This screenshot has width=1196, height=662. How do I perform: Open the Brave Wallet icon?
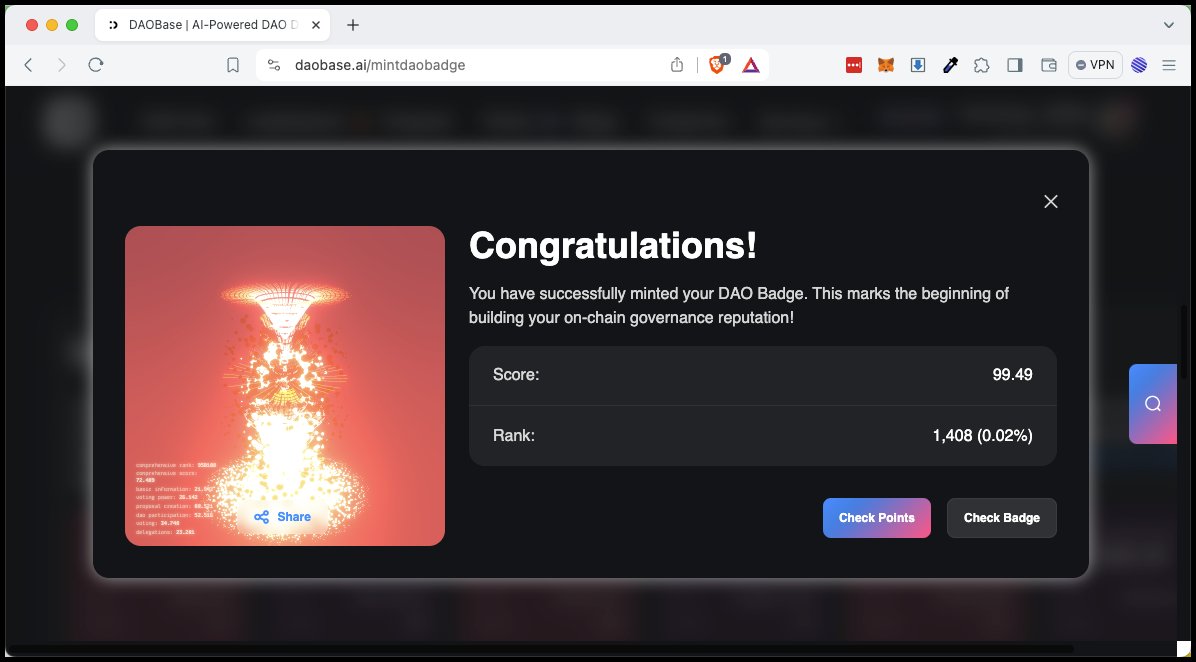tap(1048, 64)
